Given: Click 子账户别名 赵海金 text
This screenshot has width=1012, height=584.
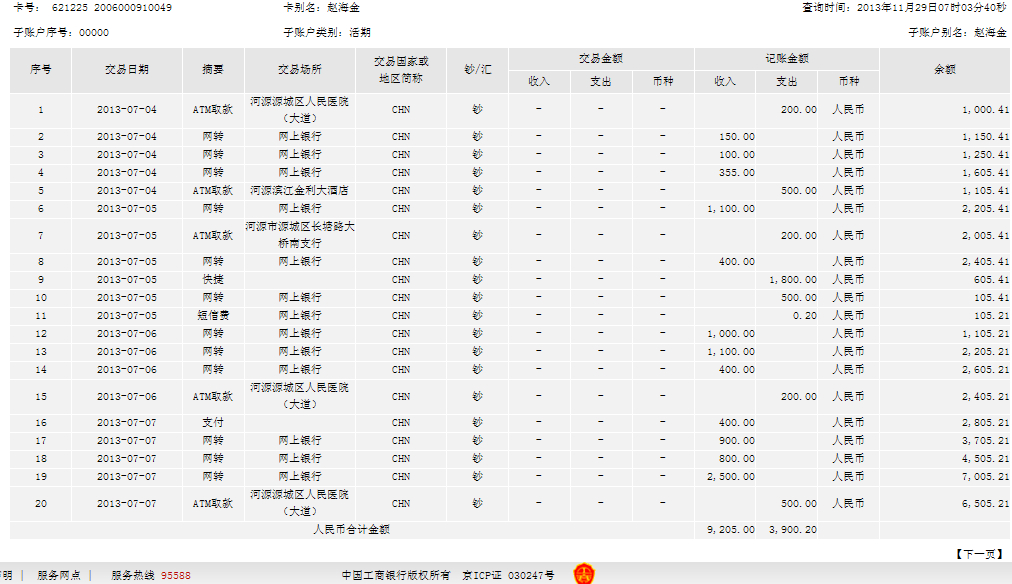Looking at the screenshot, I should pos(957,32).
